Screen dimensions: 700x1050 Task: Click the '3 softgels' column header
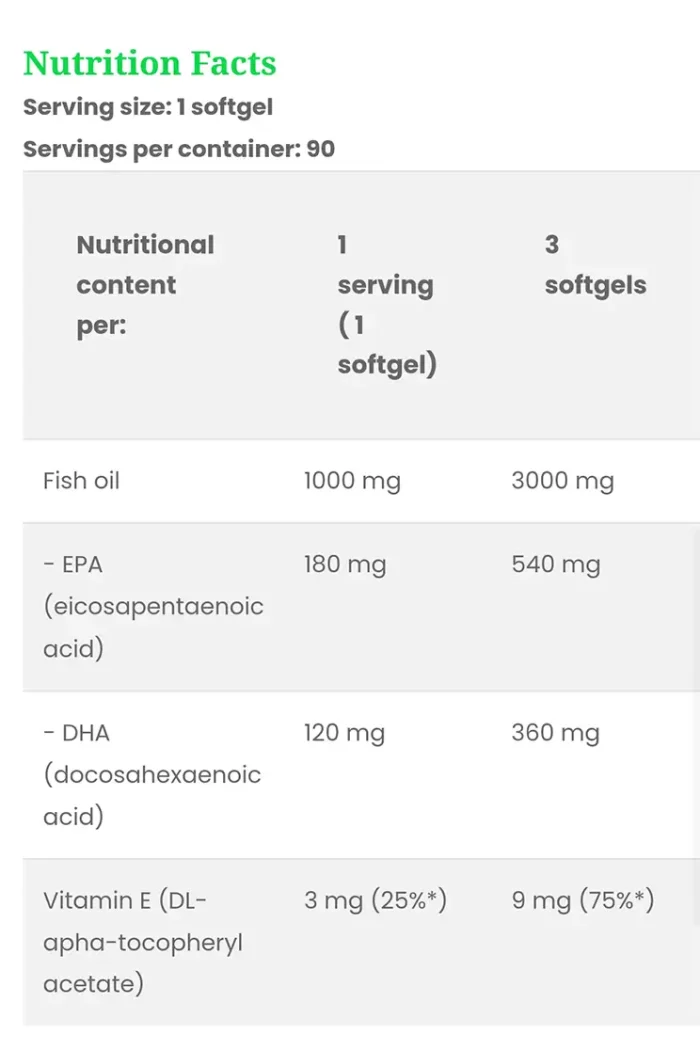click(x=595, y=265)
